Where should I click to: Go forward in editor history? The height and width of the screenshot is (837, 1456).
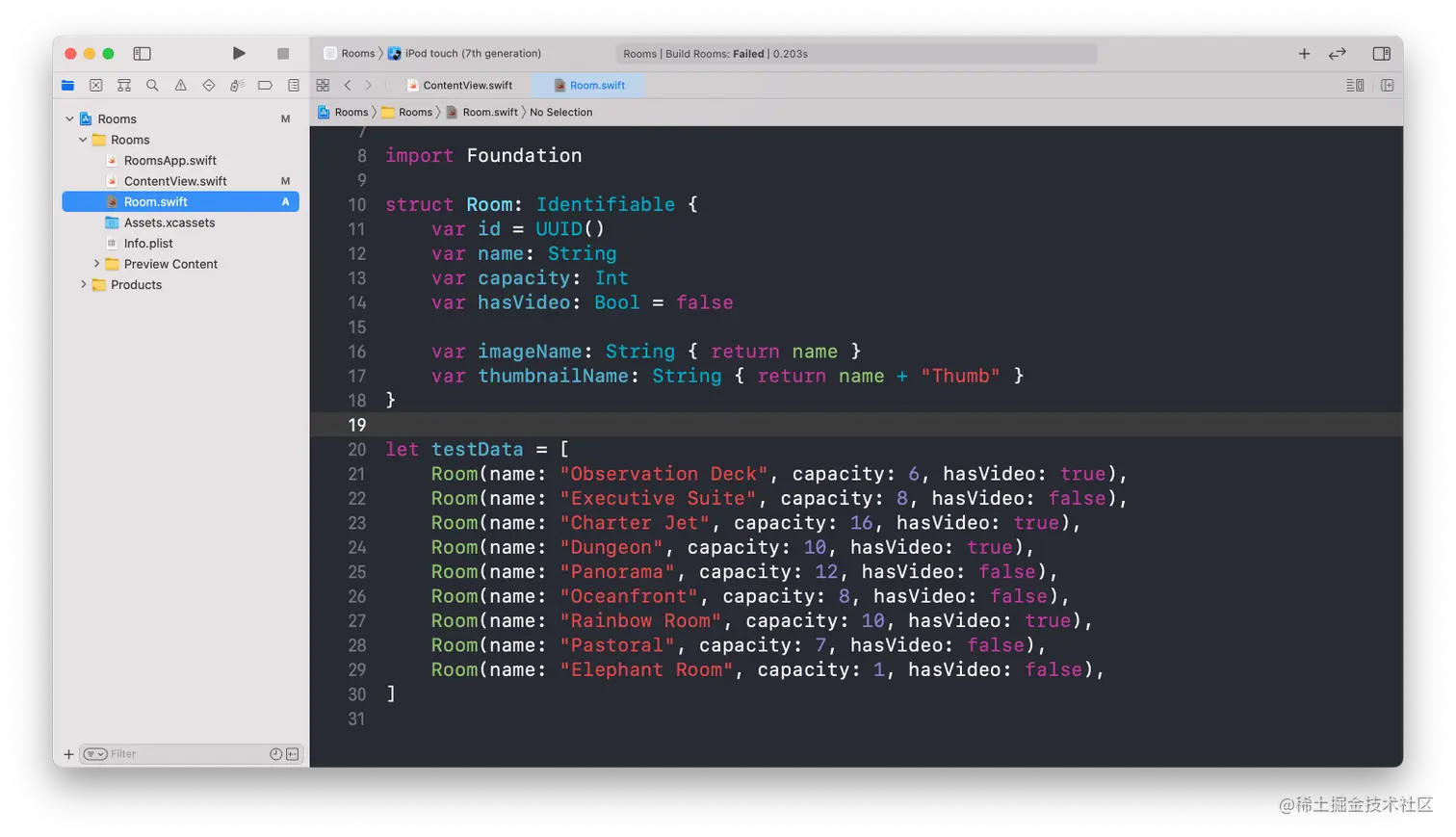pos(368,86)
